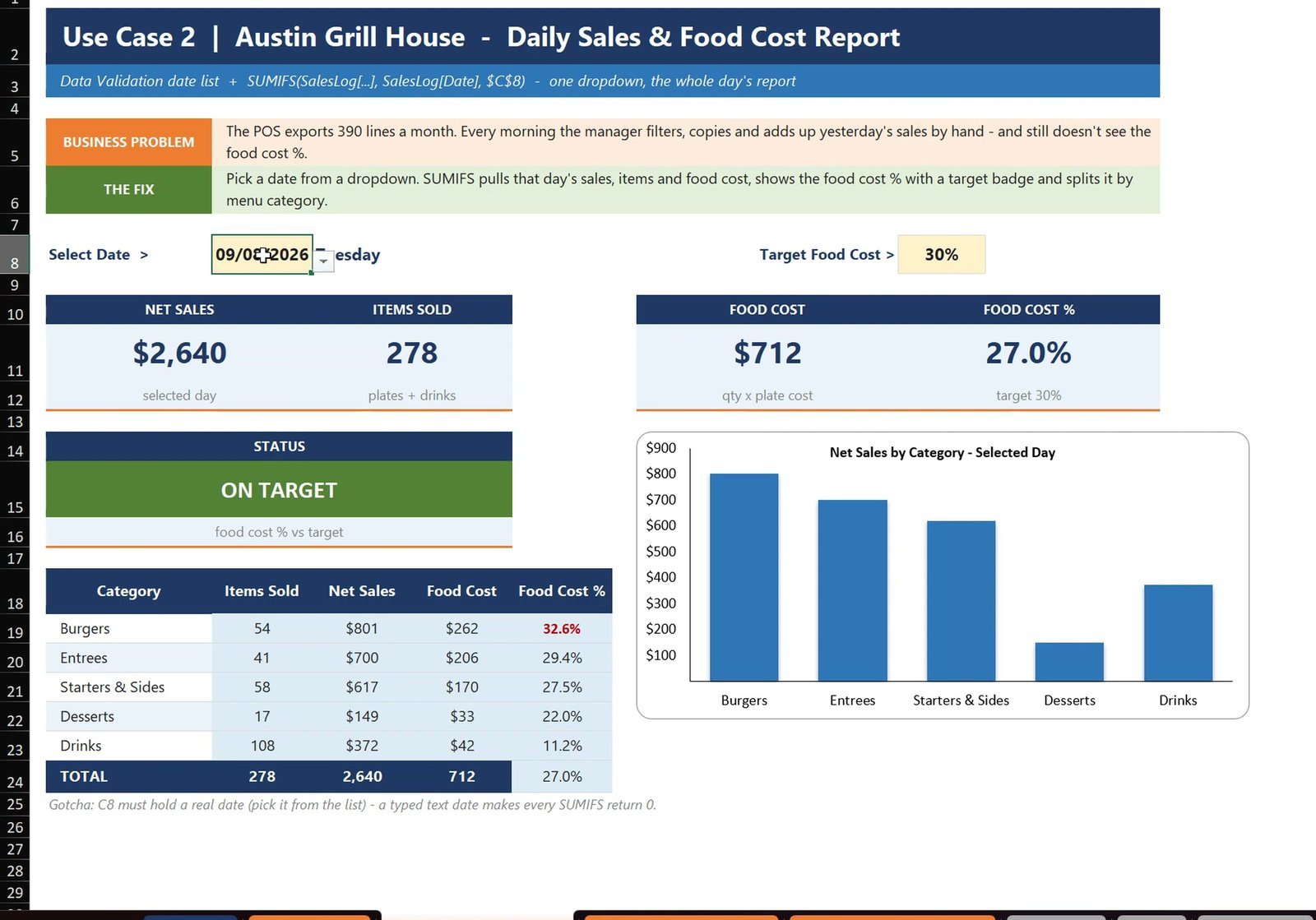
Task: Click the BUSINESS PROBLEM orange label cell
Action: click(x=129, y=142)
